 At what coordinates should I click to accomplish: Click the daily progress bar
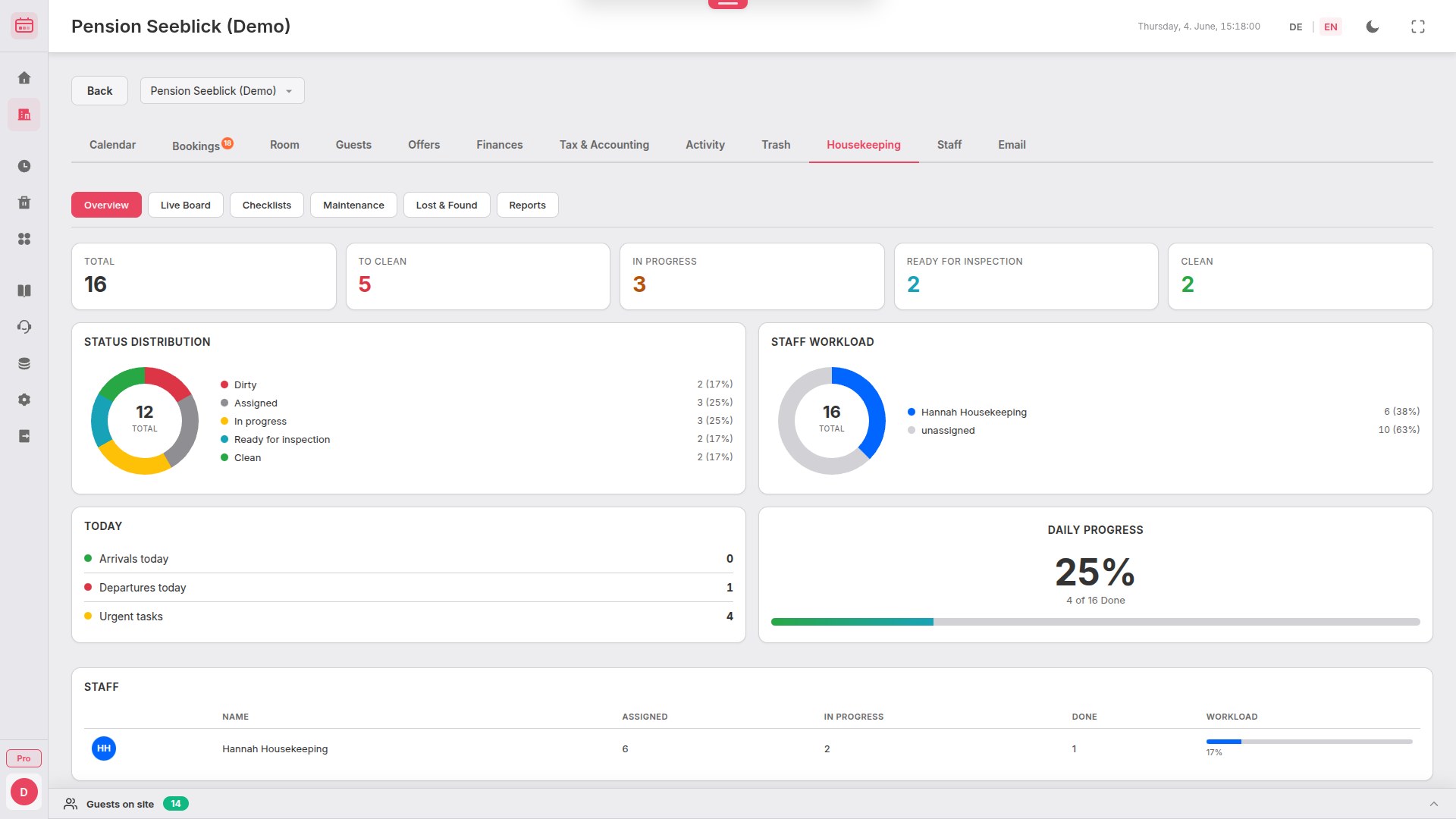click(x=1096, y=622)
